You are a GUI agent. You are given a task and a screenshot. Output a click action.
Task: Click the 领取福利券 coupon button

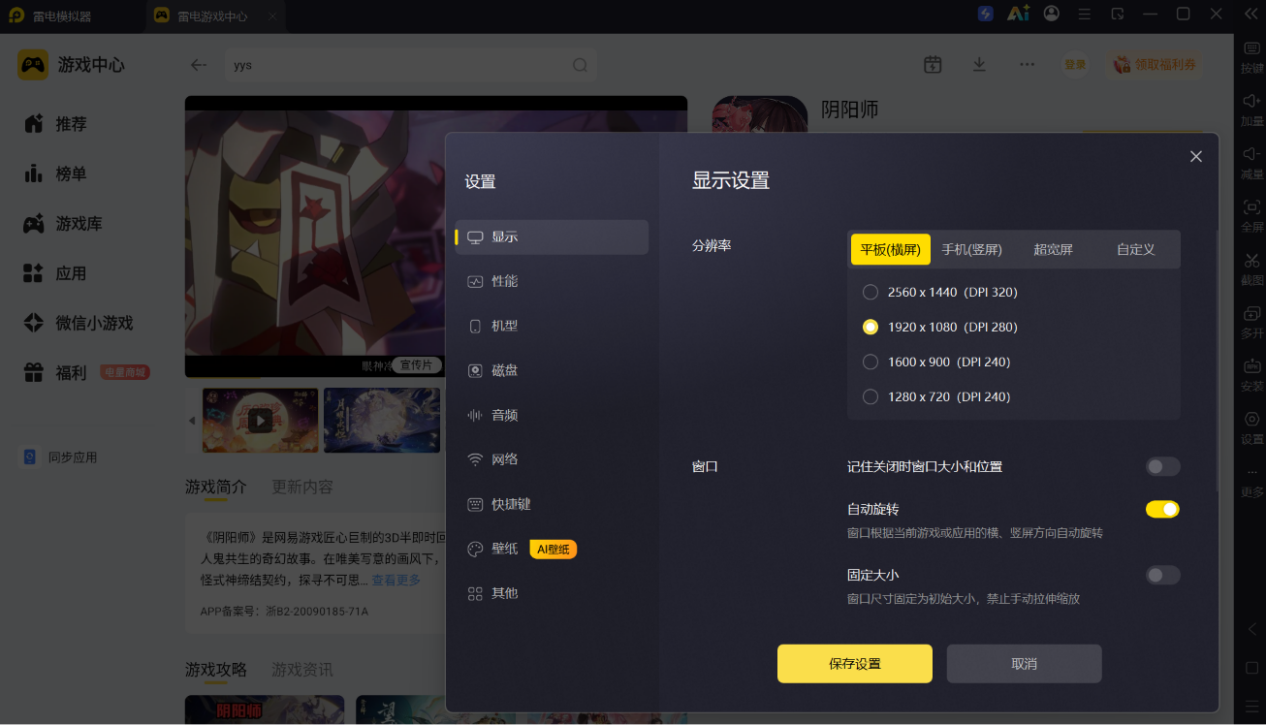pos(1155,64)
